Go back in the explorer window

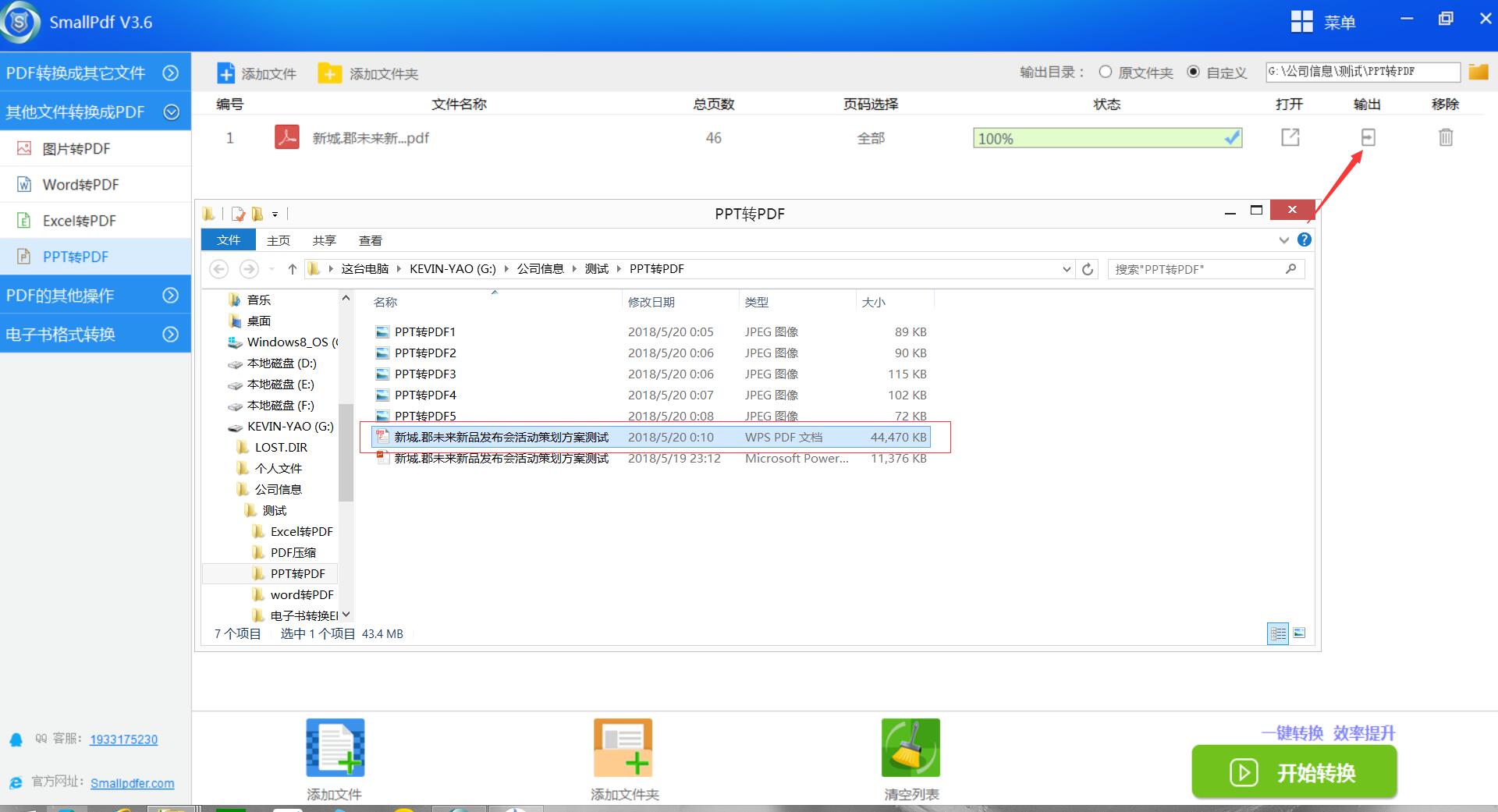(219, 269)
